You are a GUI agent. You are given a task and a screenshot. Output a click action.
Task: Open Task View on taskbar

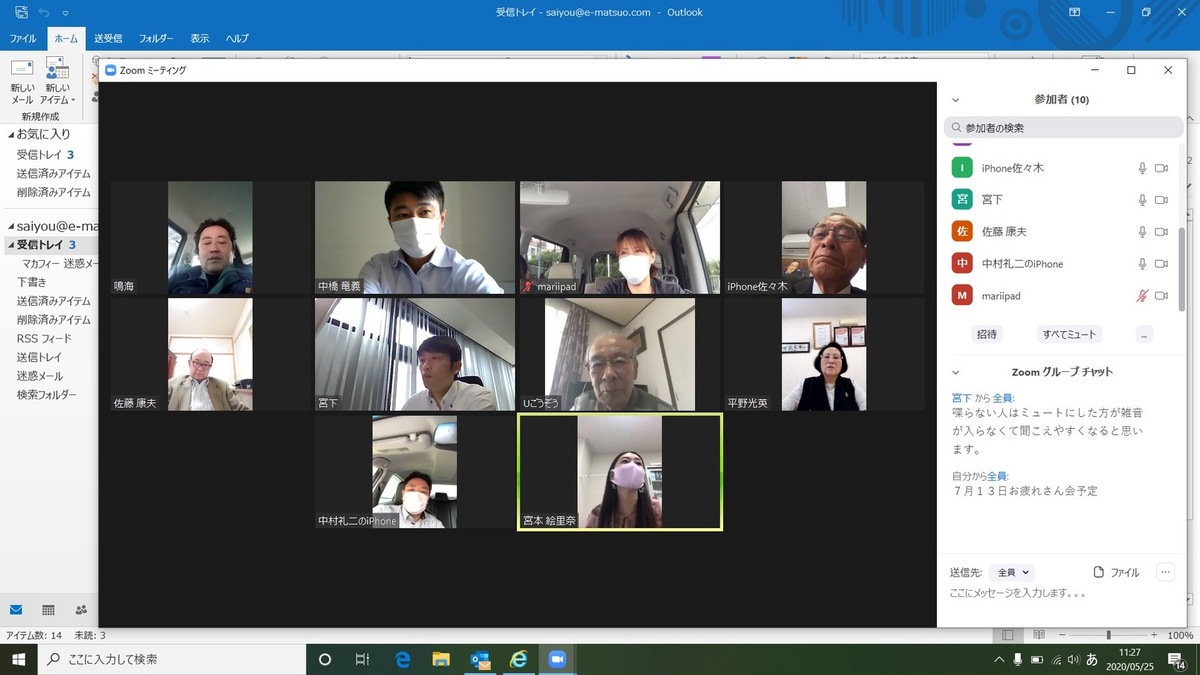tap(362, 659)
